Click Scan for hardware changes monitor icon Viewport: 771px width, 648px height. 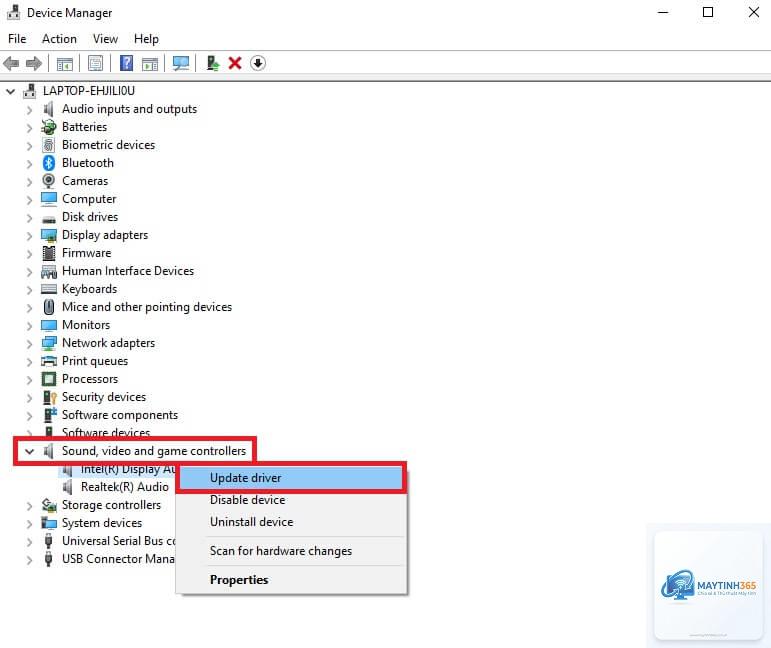click(181, 63)
